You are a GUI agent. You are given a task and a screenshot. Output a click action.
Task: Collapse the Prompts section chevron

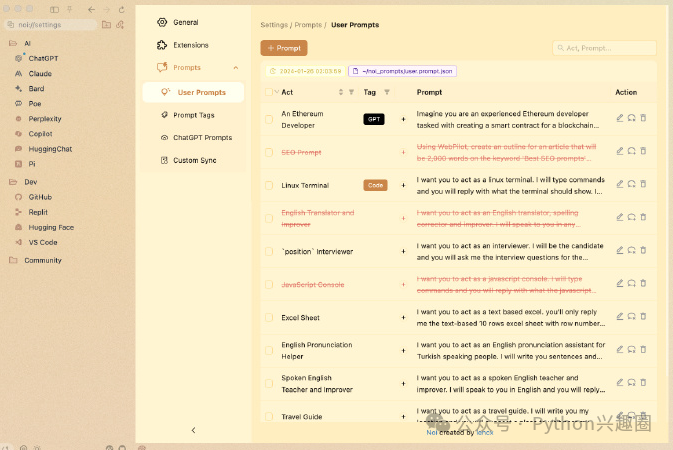pyautogui.click(x=236, y=68)
